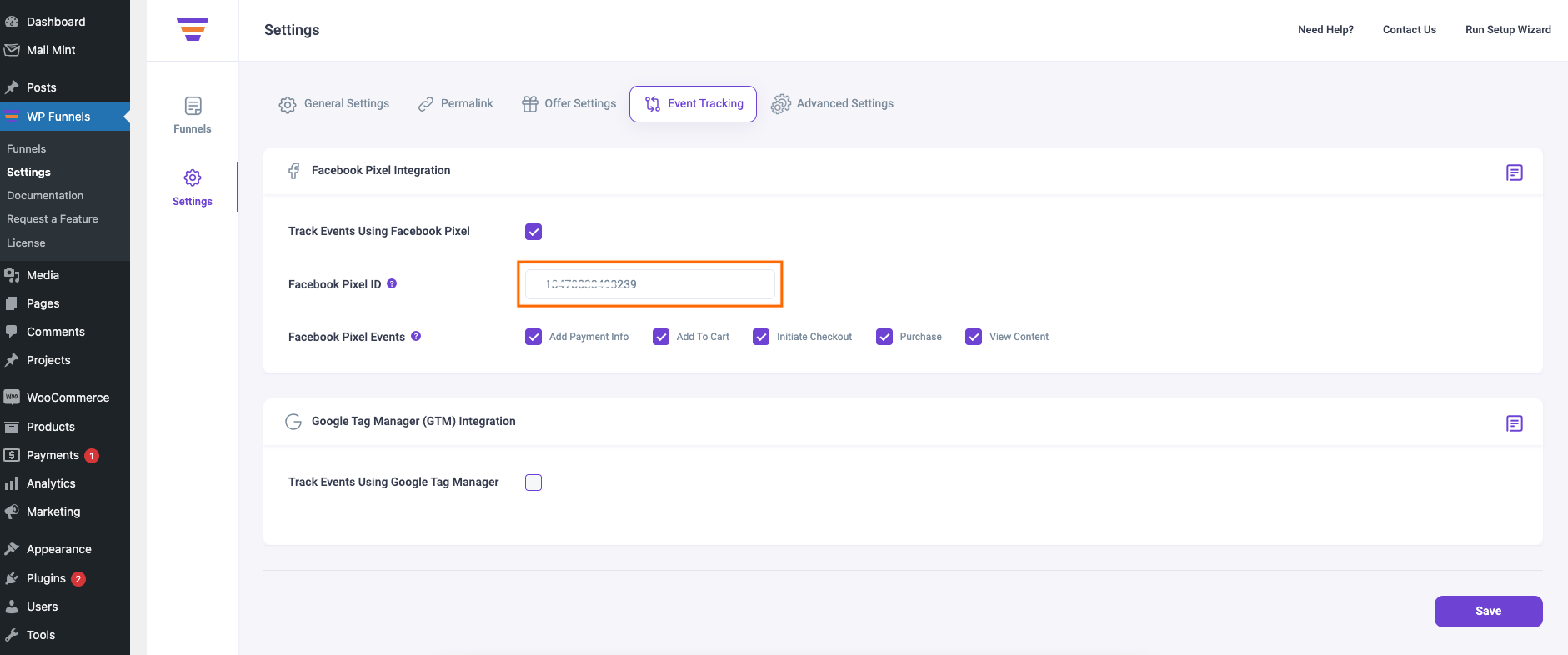Toggle Add To Cart event checkbox

(x=661, y=337)
